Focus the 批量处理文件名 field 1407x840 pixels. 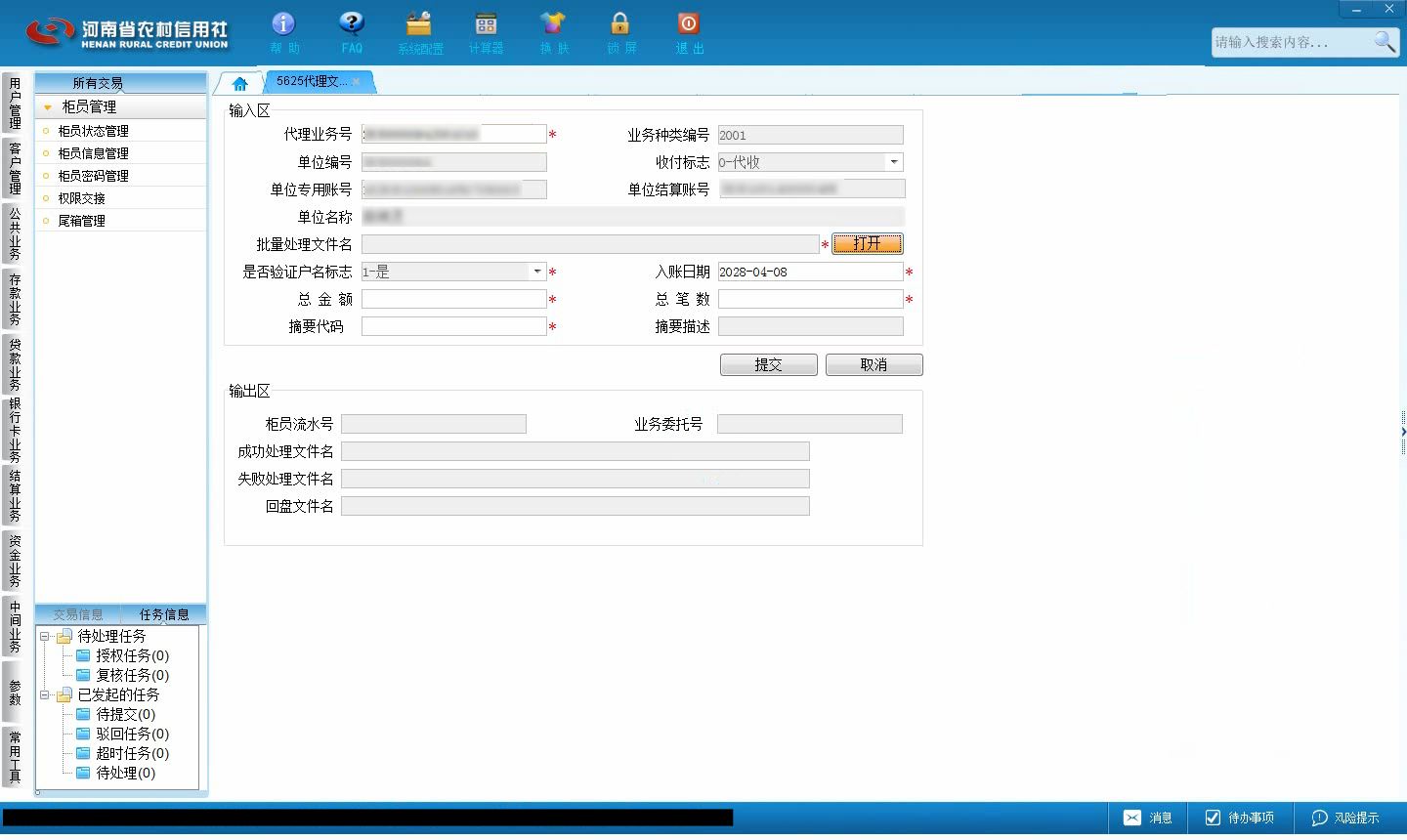click(x=590, y=244)
